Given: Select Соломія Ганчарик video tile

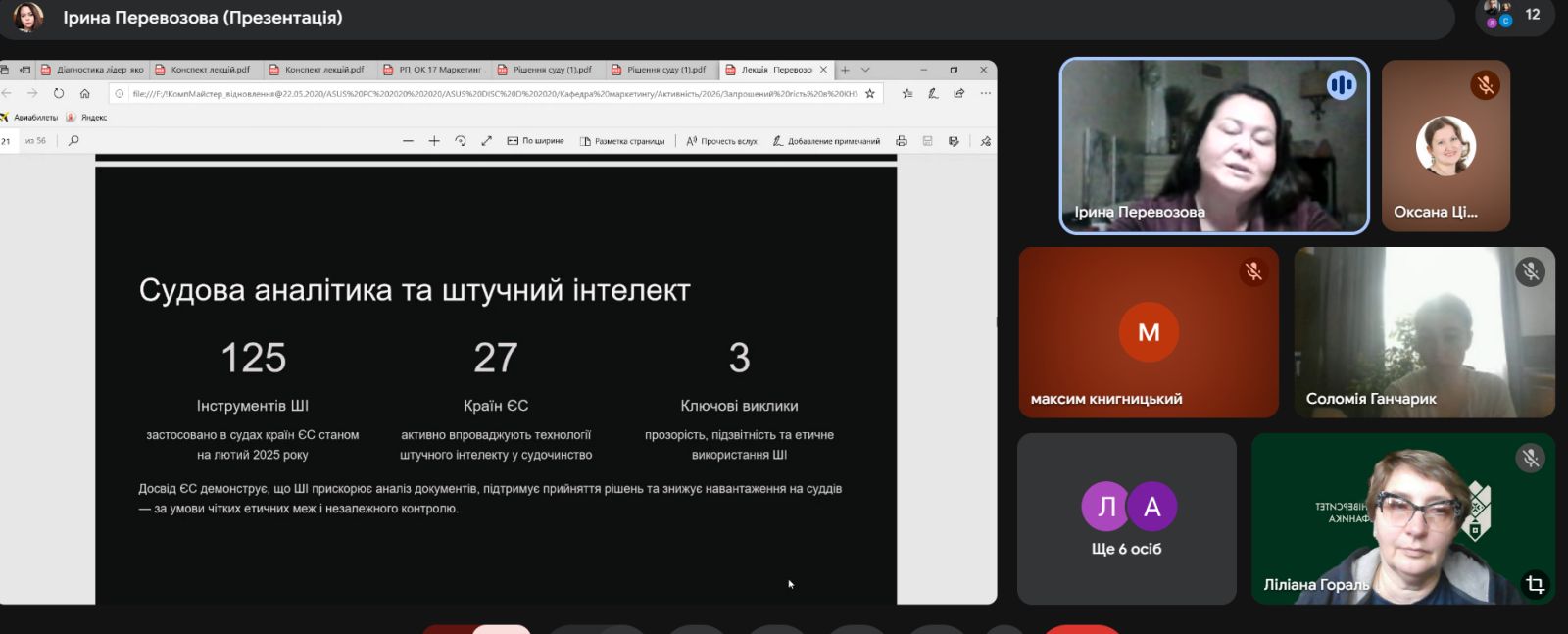Looking at the screenshot, I should click(x=1424, y=332).
